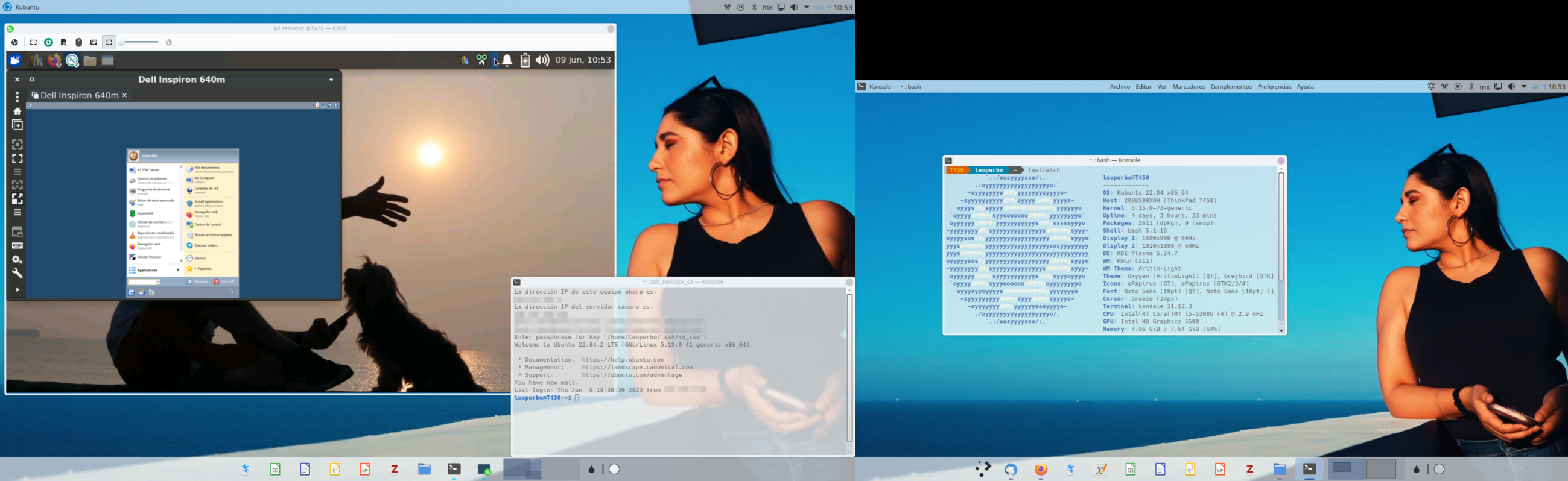Click the keyboard icon in KRDC toolbar

tap(94, 43)
